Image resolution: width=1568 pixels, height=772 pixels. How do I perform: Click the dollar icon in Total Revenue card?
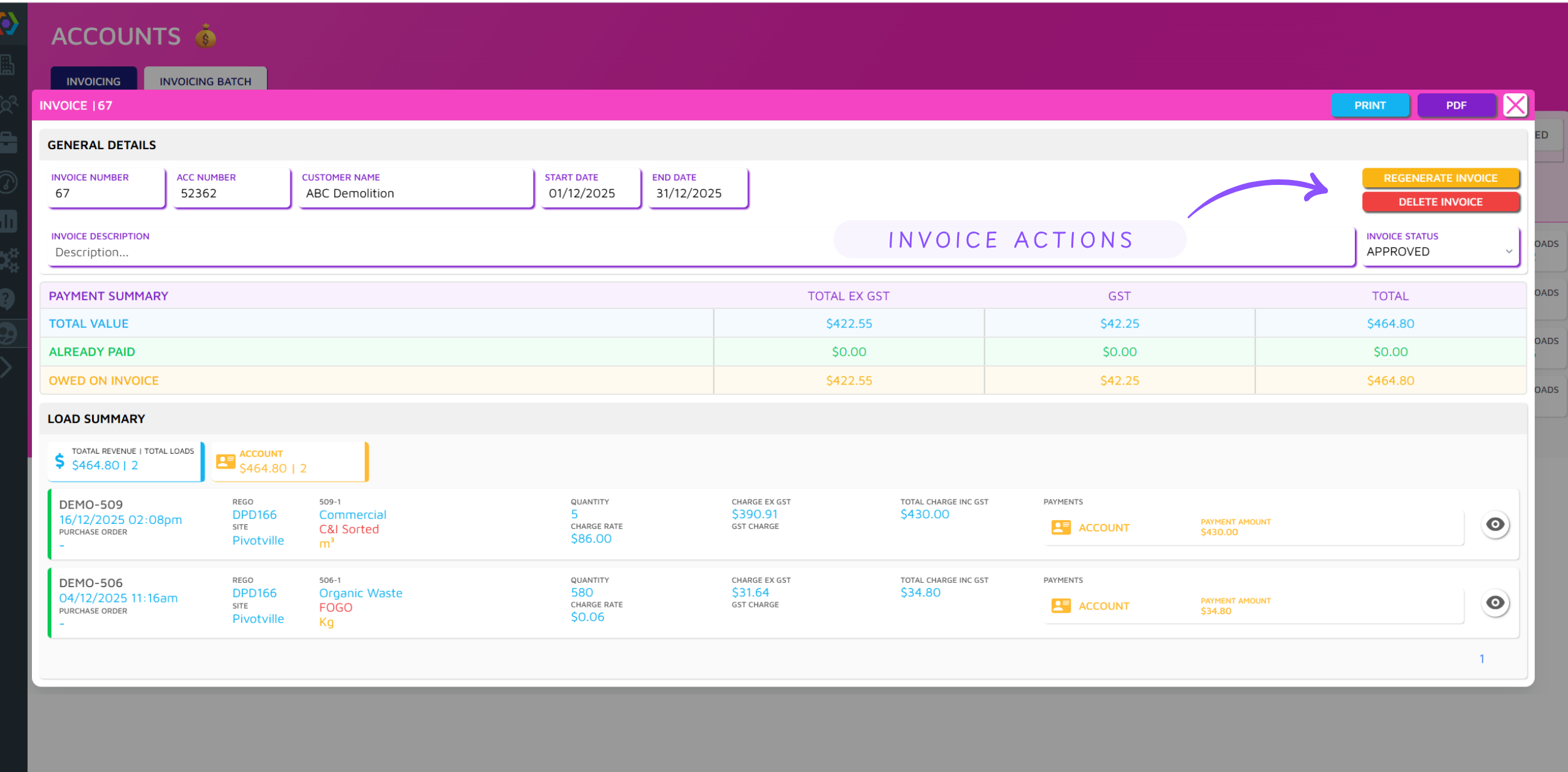tap(60, 460)
